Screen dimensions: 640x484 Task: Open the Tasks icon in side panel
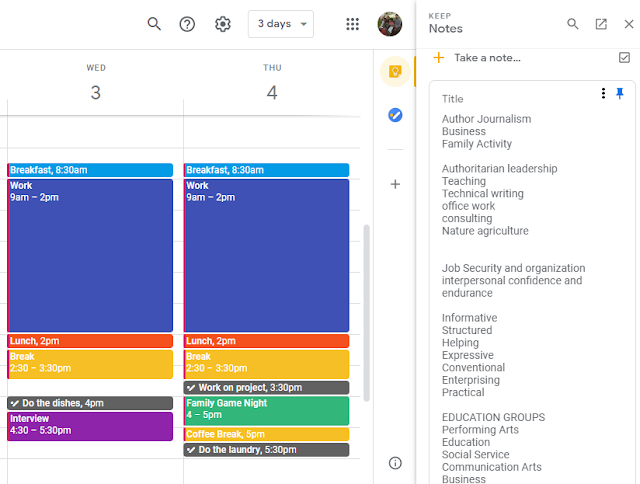point(395,115)
